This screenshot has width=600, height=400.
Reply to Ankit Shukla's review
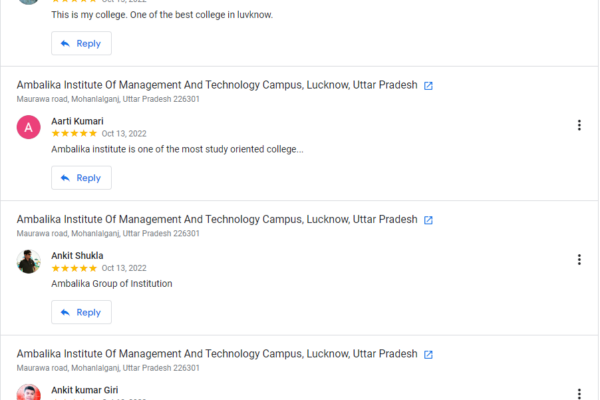tap(81, 312)
